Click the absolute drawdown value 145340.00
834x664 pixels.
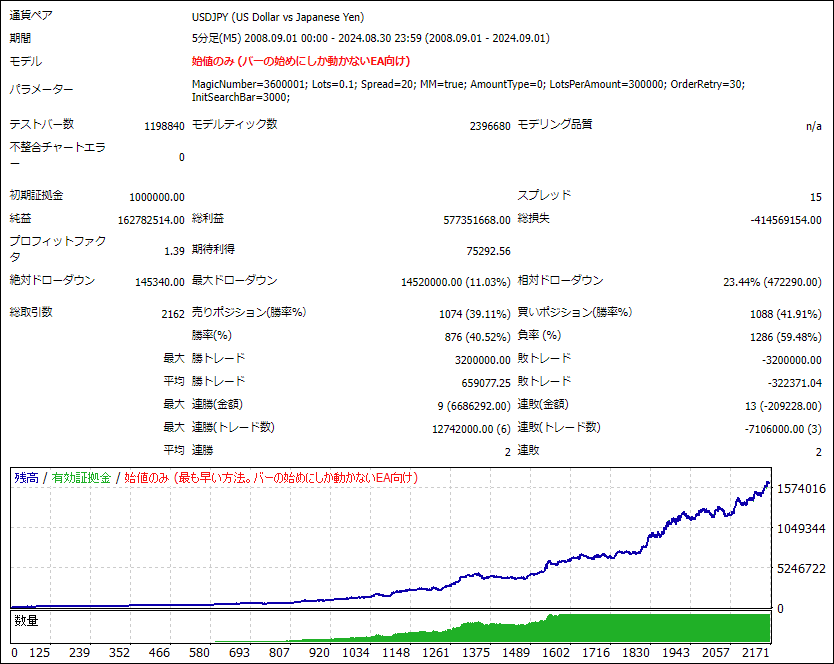click(160, 282)
